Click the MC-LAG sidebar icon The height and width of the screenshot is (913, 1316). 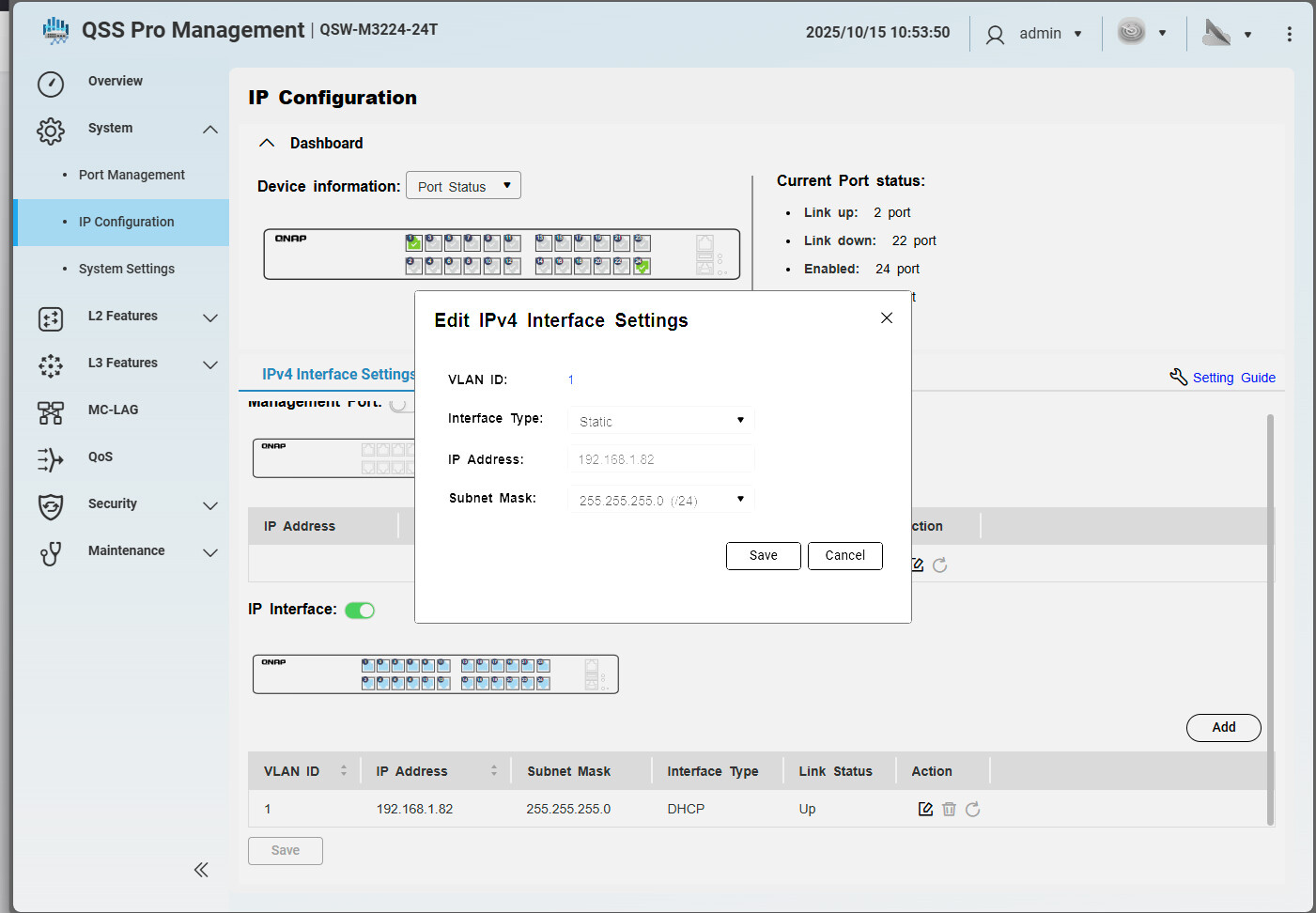[51, 412]
